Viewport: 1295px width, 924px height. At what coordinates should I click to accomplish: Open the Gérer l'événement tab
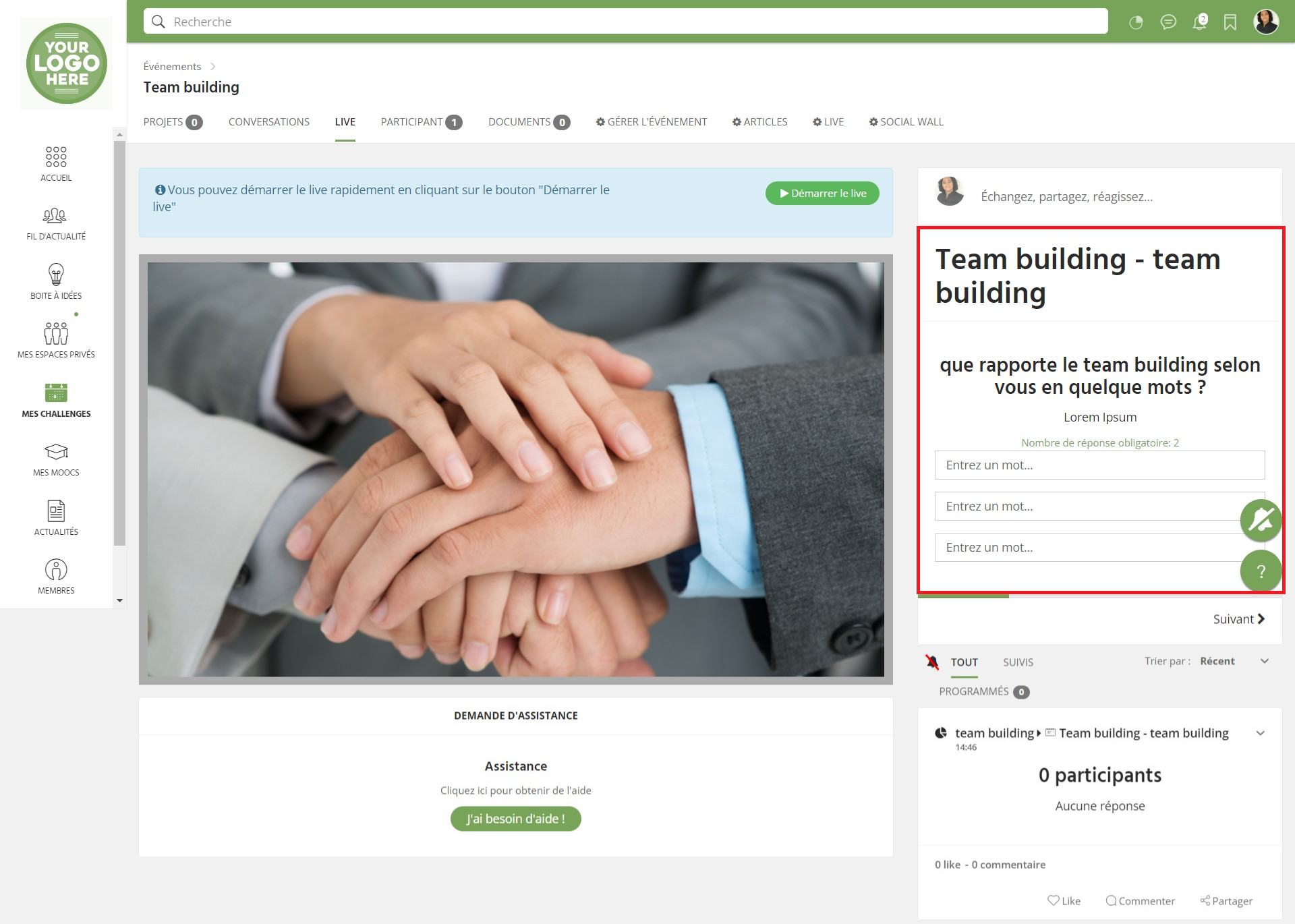pos(652,122)
